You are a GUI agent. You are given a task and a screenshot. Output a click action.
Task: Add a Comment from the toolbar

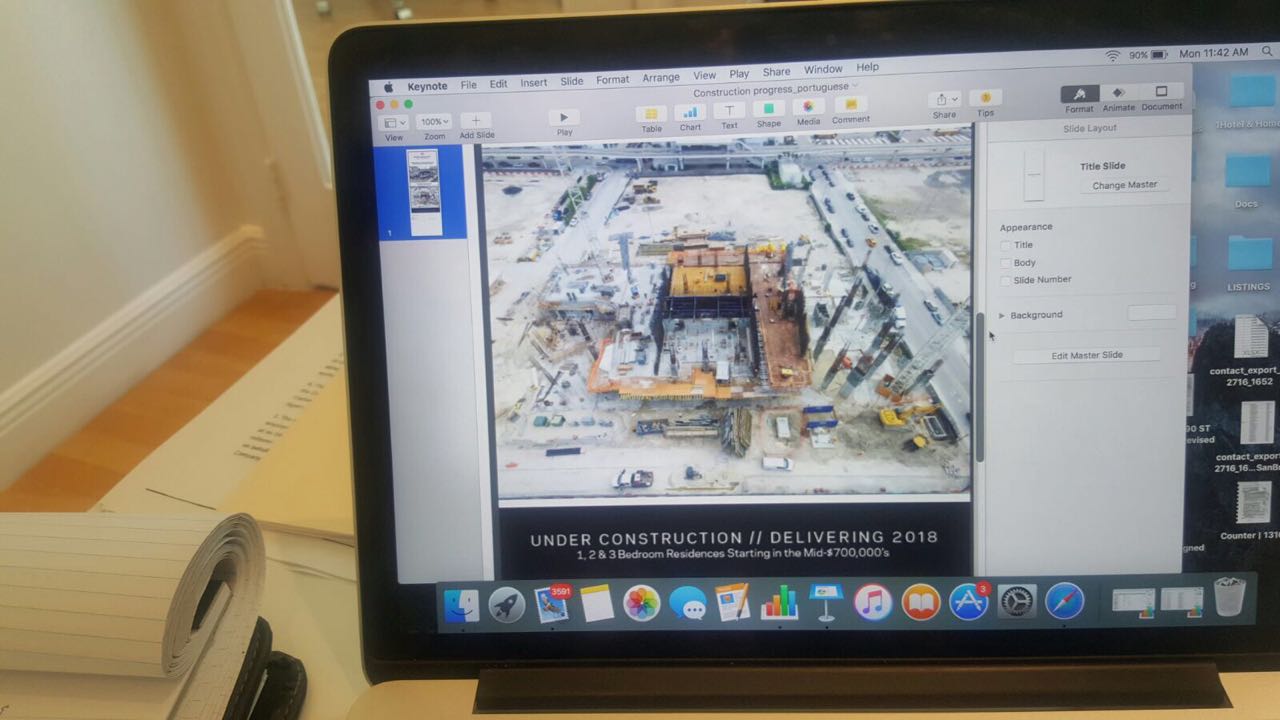click(850, 105)
